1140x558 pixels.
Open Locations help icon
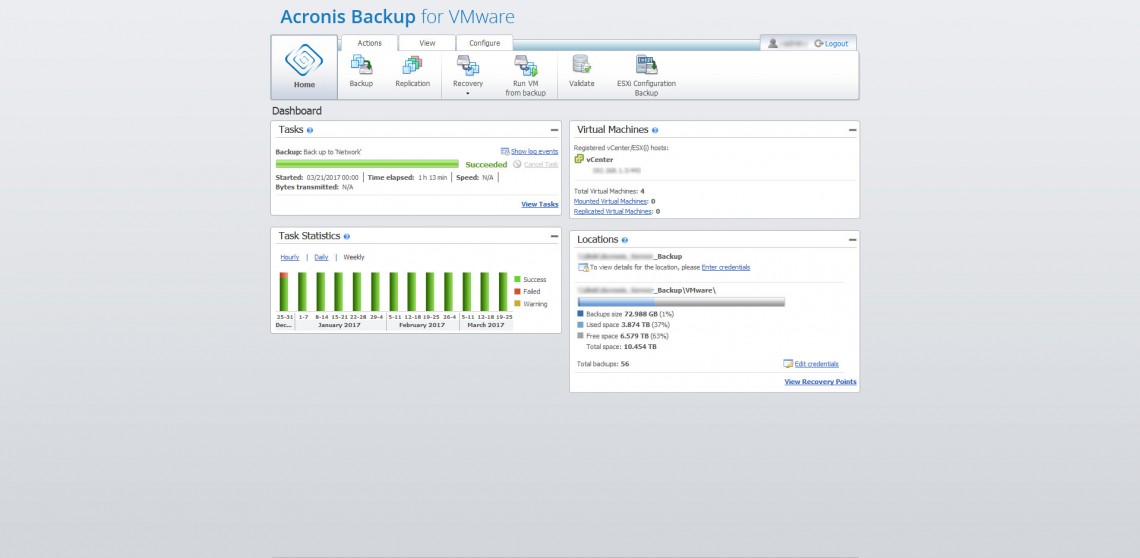(625, 240)
